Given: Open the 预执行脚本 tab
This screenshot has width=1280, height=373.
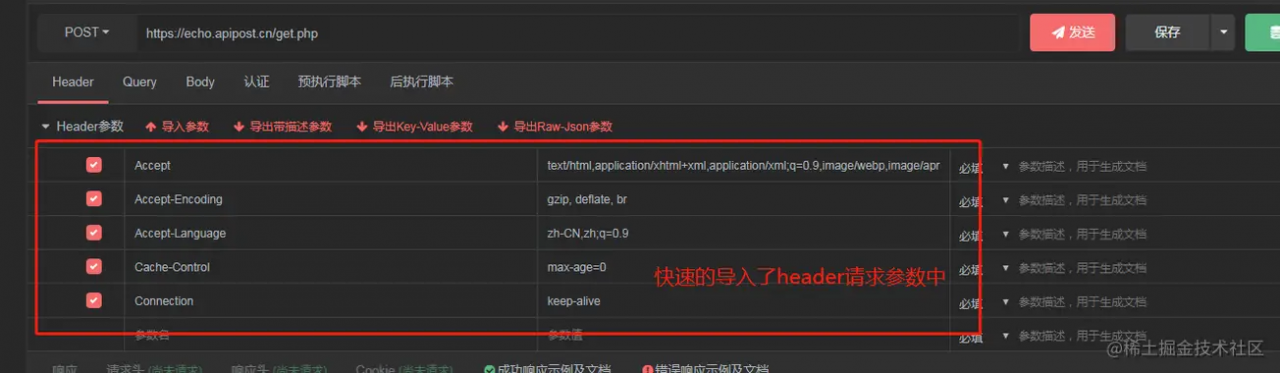Looking at the screenshot, I should click(329, 82).
